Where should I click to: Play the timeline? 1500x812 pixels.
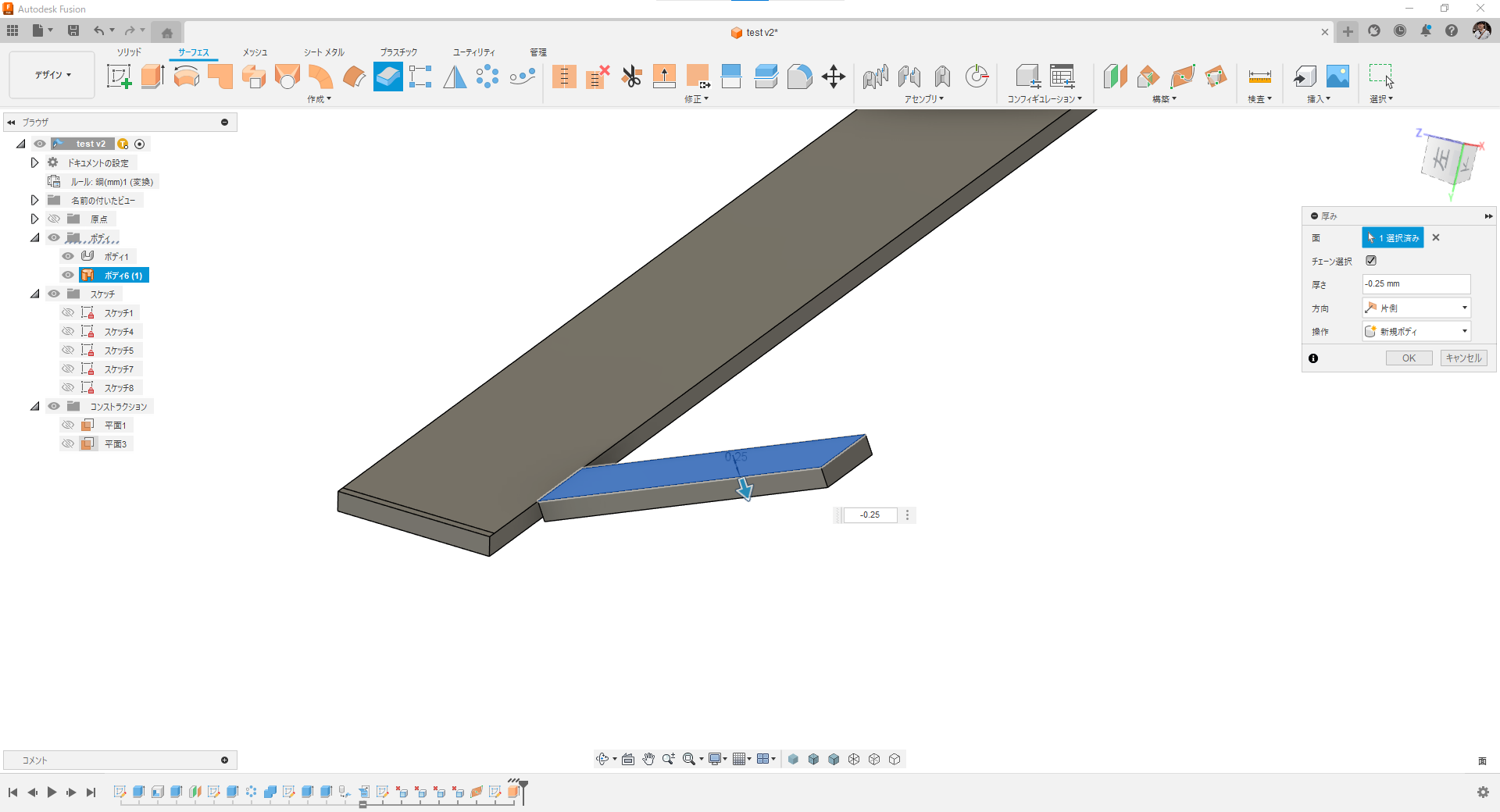click(52, 792)
